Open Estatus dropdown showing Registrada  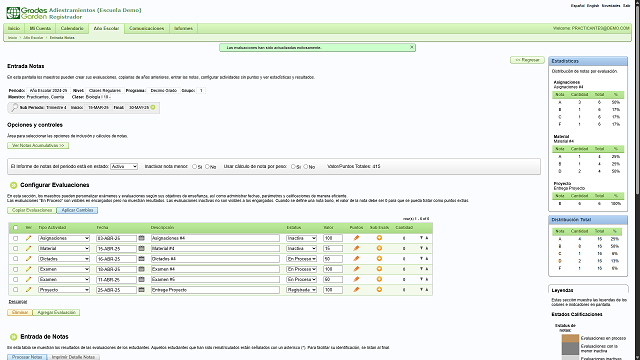point(301,290)
